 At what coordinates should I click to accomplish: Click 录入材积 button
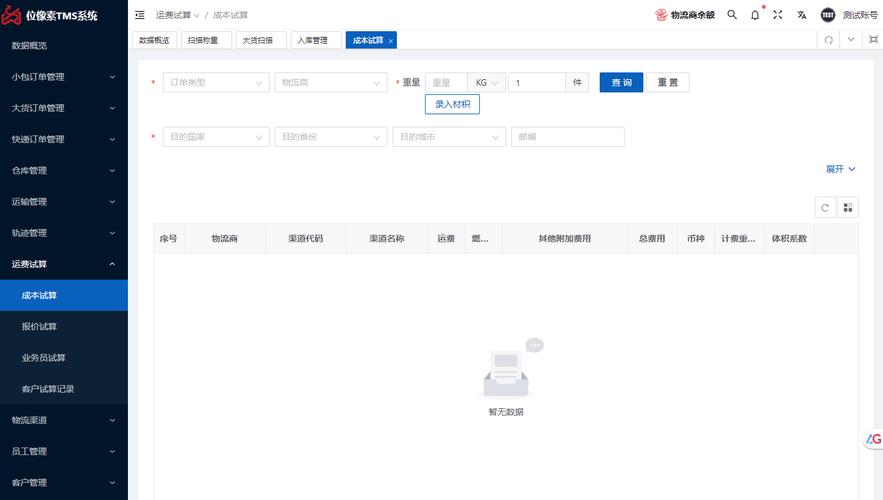coord(452,104)
